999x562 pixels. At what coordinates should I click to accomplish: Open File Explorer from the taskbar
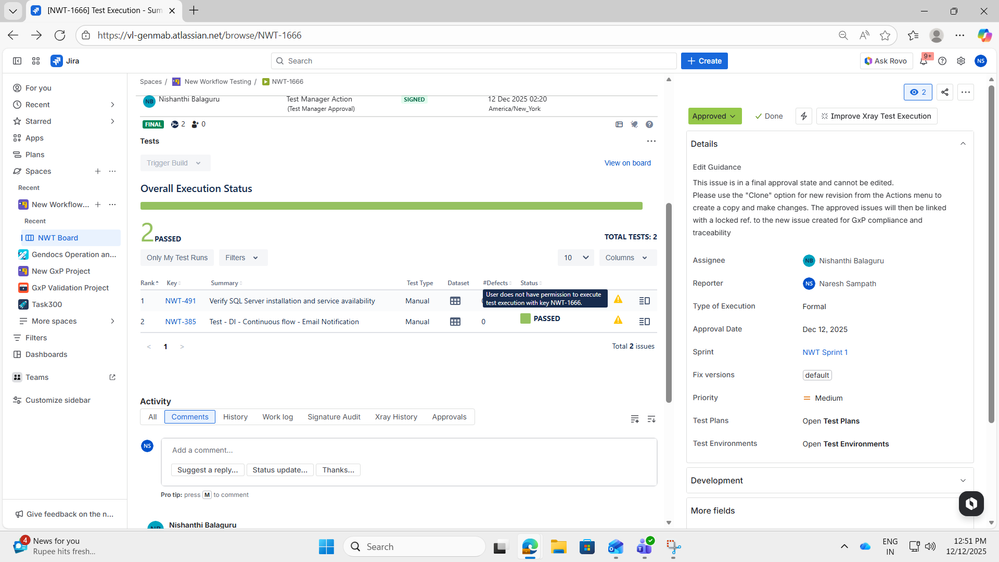(558, 547)
